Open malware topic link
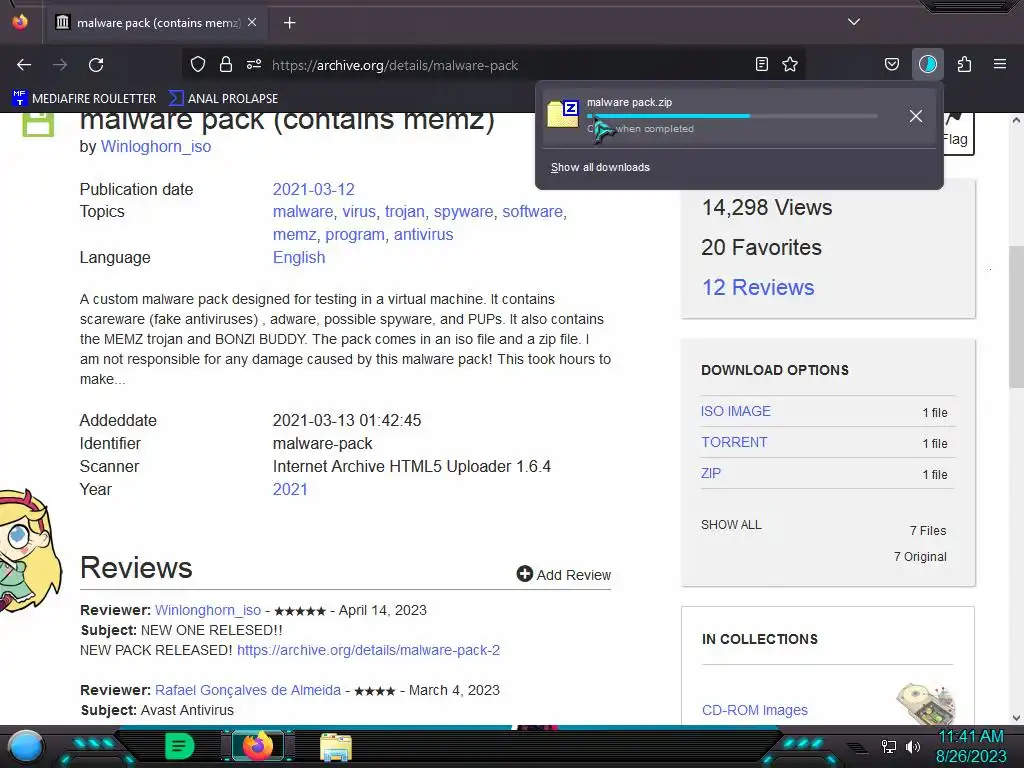This screenshot has height=768, width=1024. [x=303, y=212]
